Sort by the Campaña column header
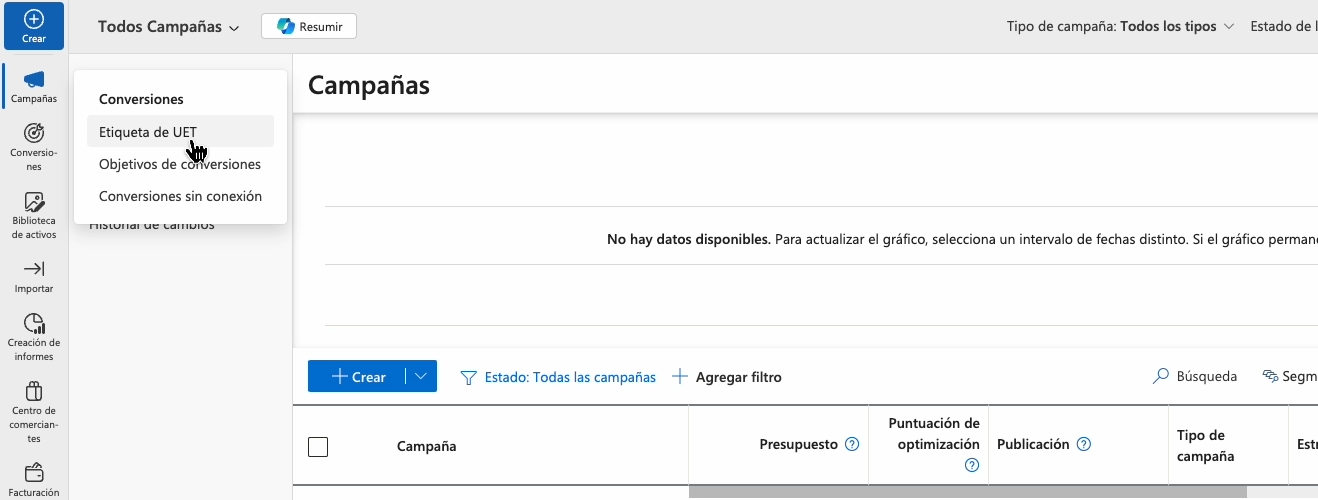Screen dimensions: 1318x500 (x=427, y=446)
